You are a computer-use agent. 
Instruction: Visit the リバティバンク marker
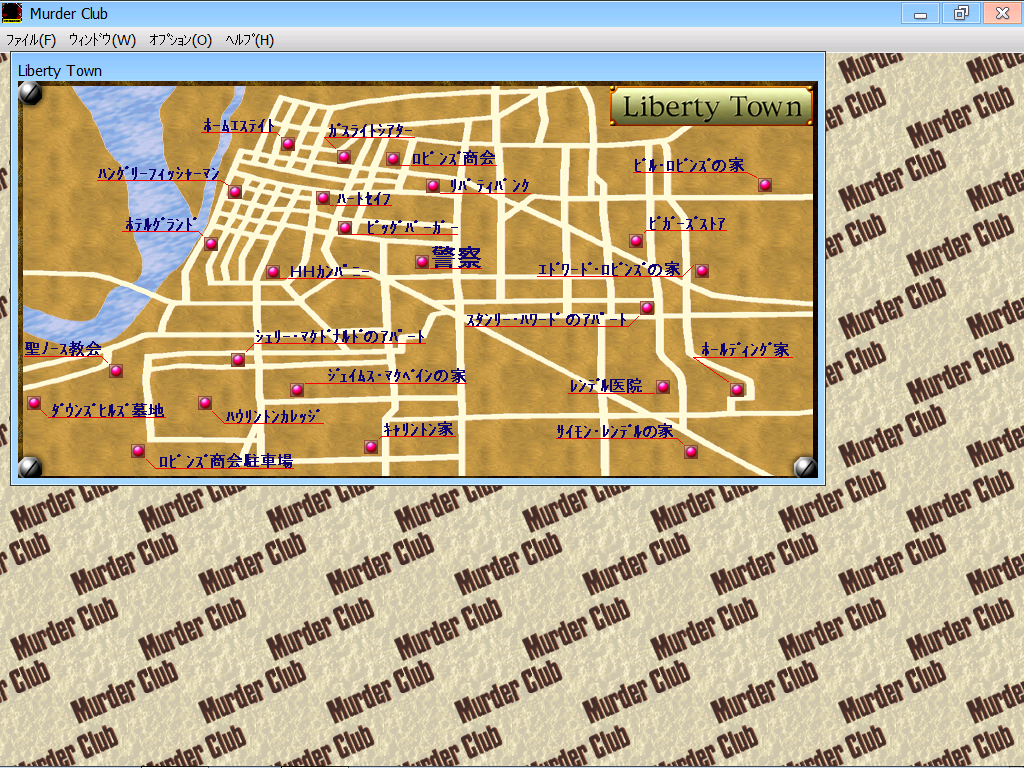click(x=433, y=186)
